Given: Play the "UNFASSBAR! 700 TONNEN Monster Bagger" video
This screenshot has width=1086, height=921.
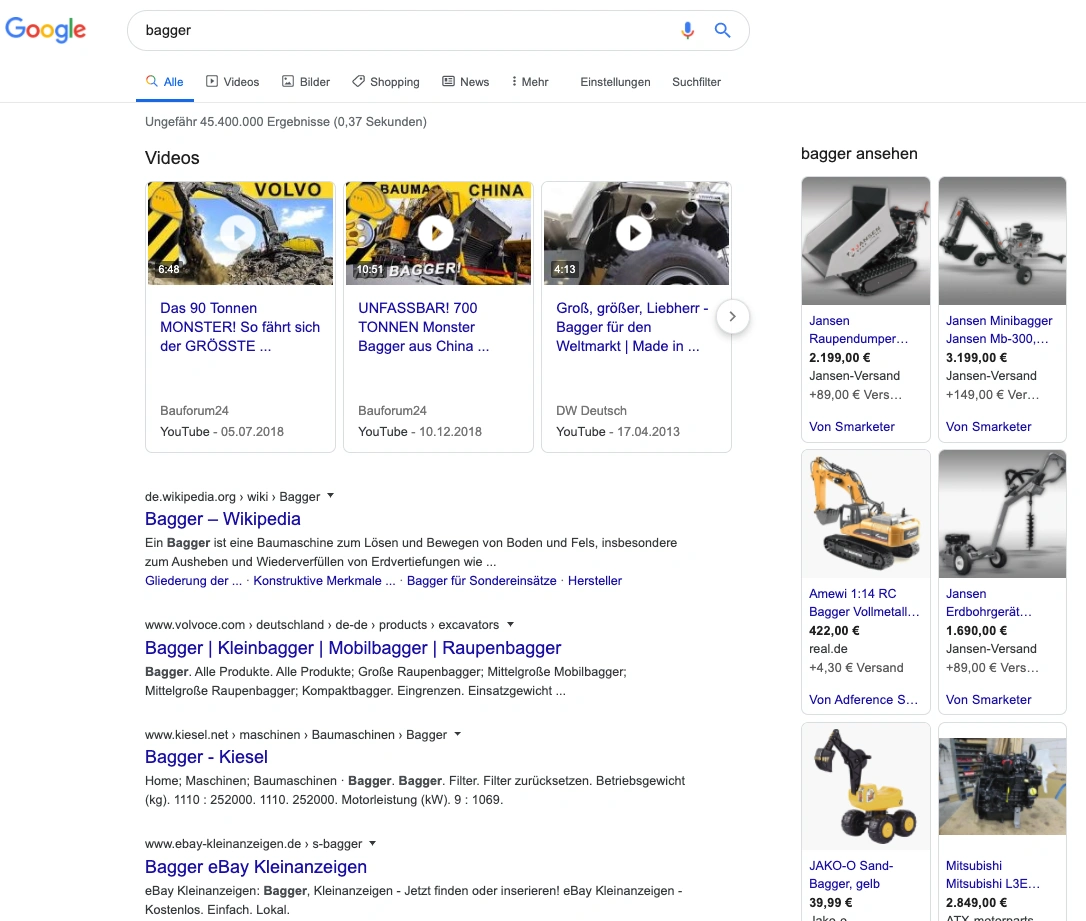Looking at the screenshot, I should (x=437, y=232).
